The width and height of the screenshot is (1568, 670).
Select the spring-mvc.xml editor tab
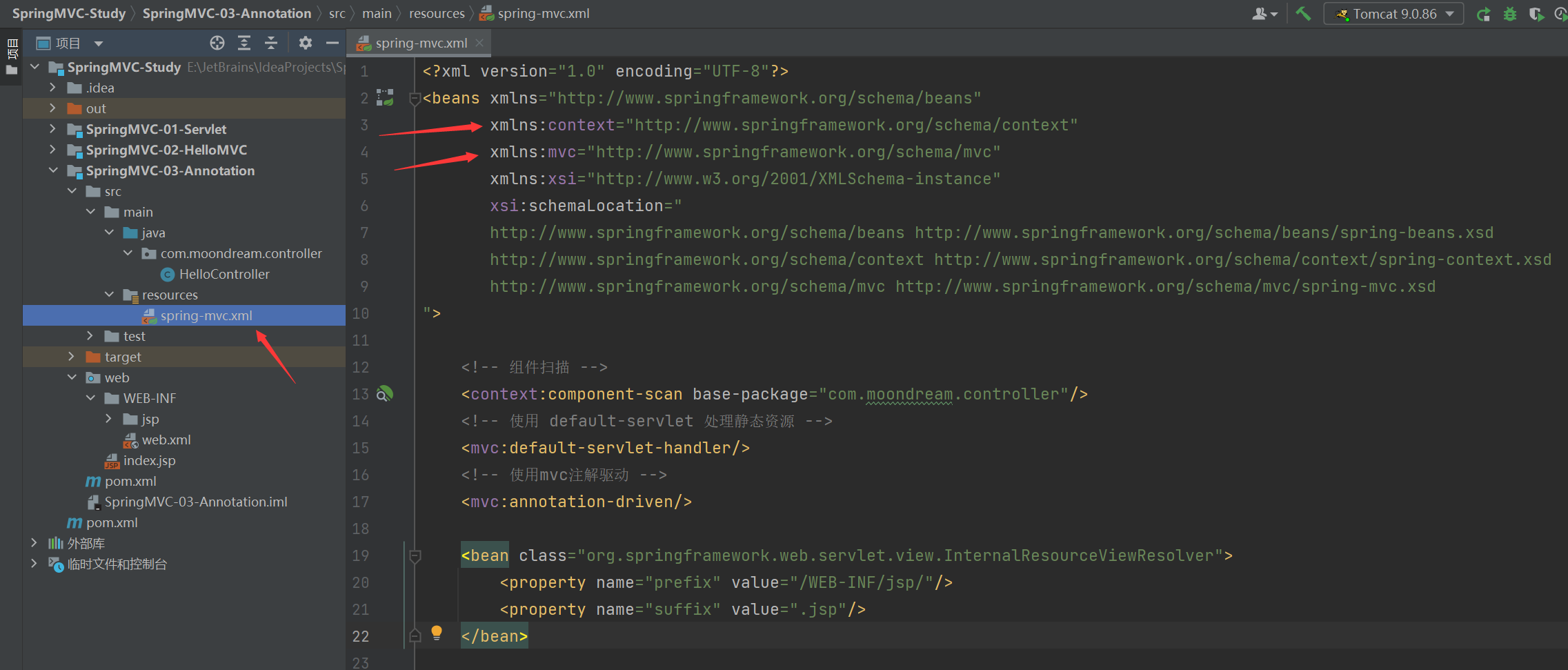420,43
